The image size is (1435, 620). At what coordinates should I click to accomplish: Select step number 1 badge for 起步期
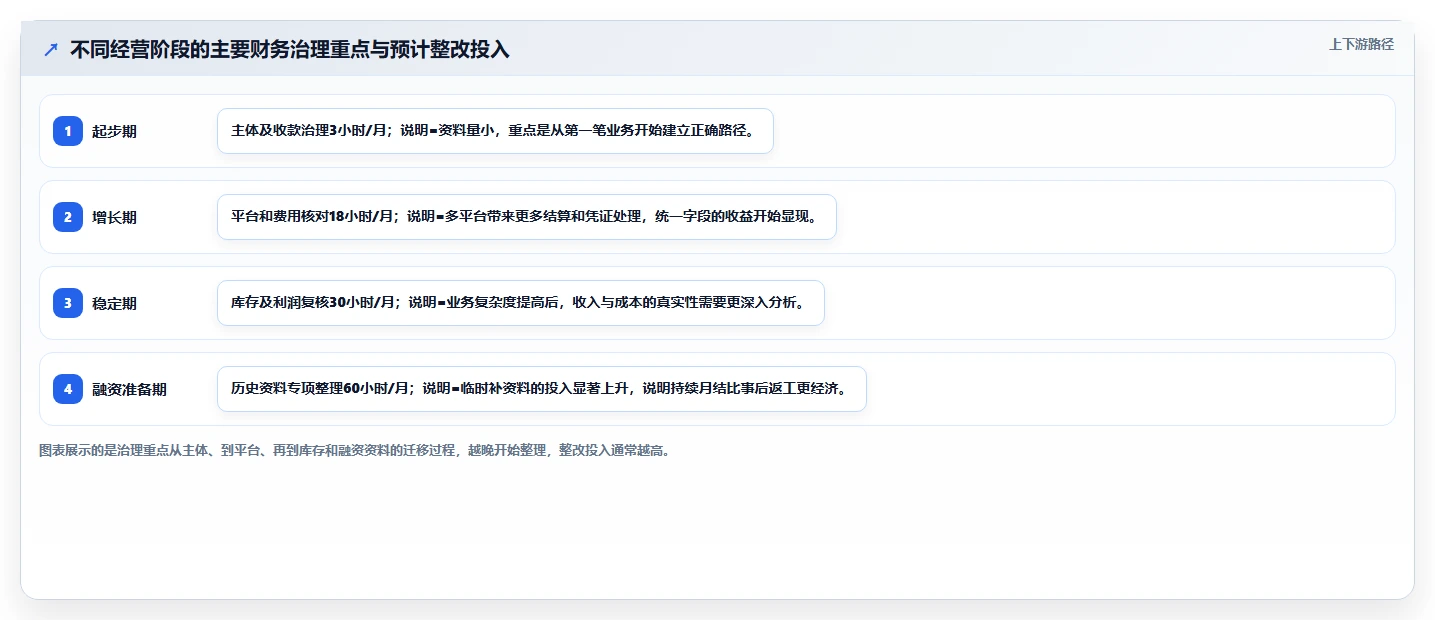pyautogui.click(x=68, y=131)
